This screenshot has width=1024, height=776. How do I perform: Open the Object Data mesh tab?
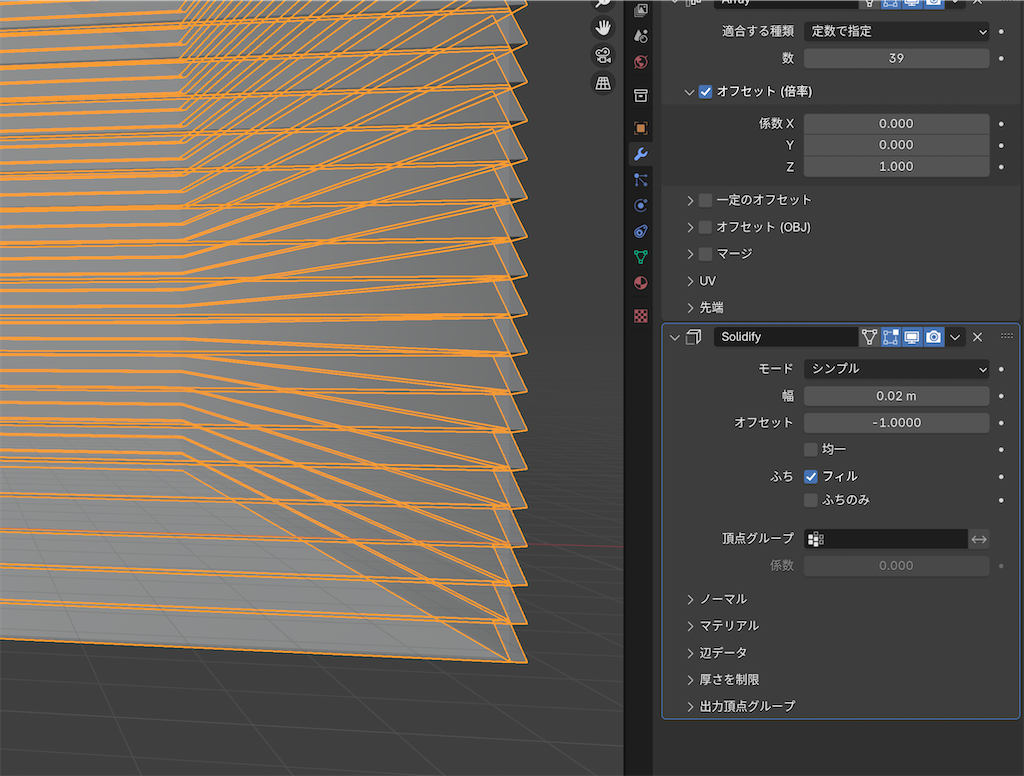[x=641, y=257]
